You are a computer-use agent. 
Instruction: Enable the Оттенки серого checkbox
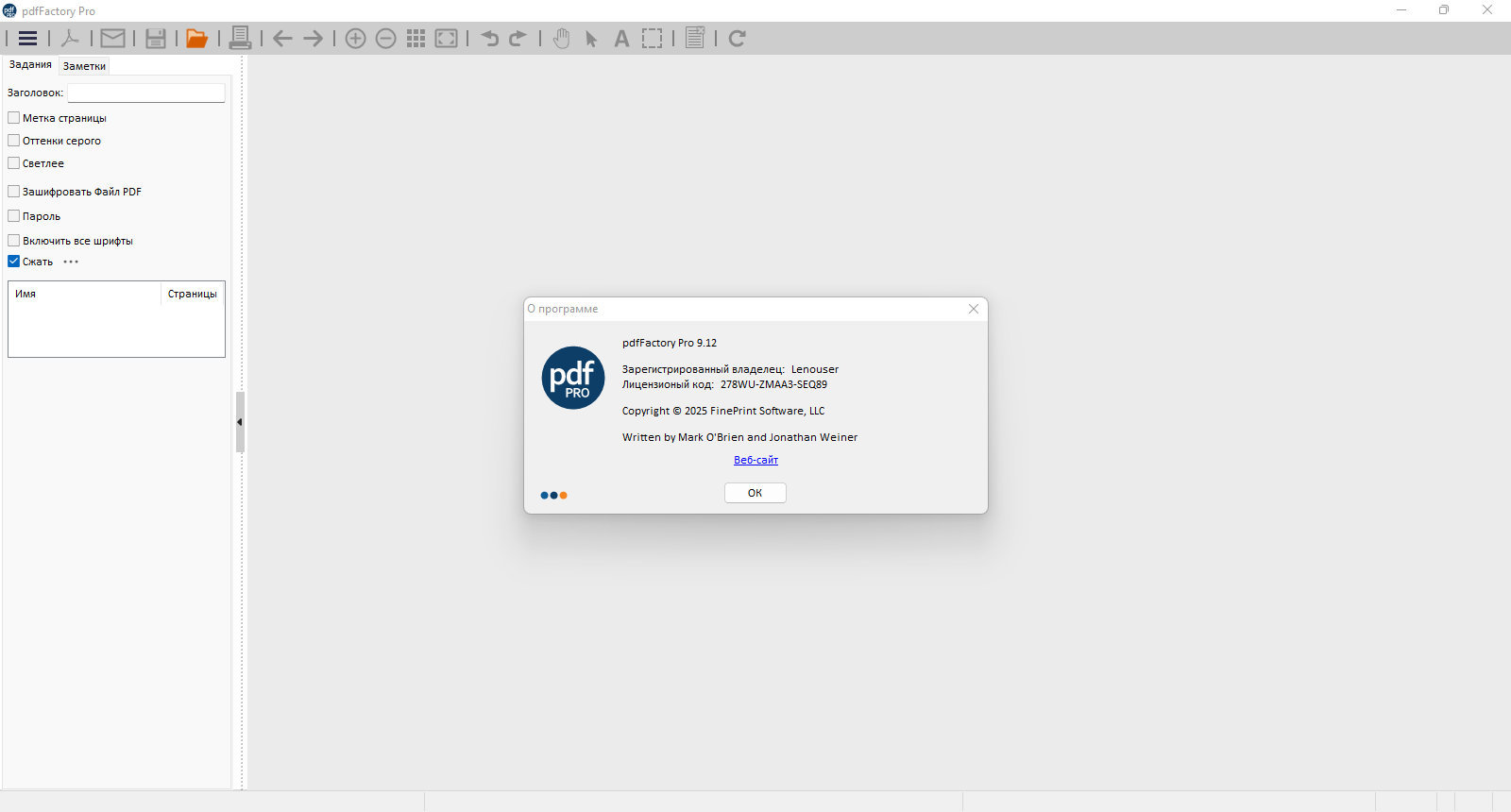tap(14, 141)
